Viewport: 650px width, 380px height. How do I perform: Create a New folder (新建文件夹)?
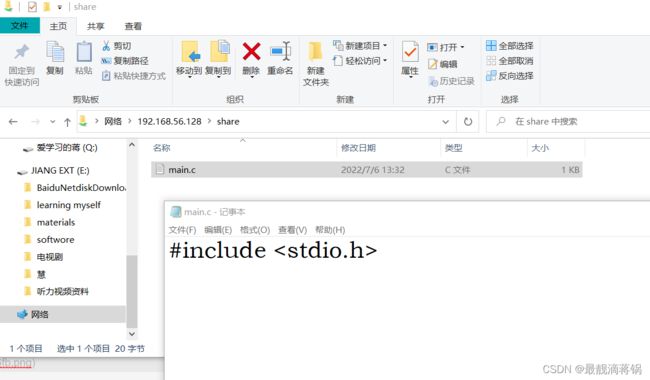point(316,64)
